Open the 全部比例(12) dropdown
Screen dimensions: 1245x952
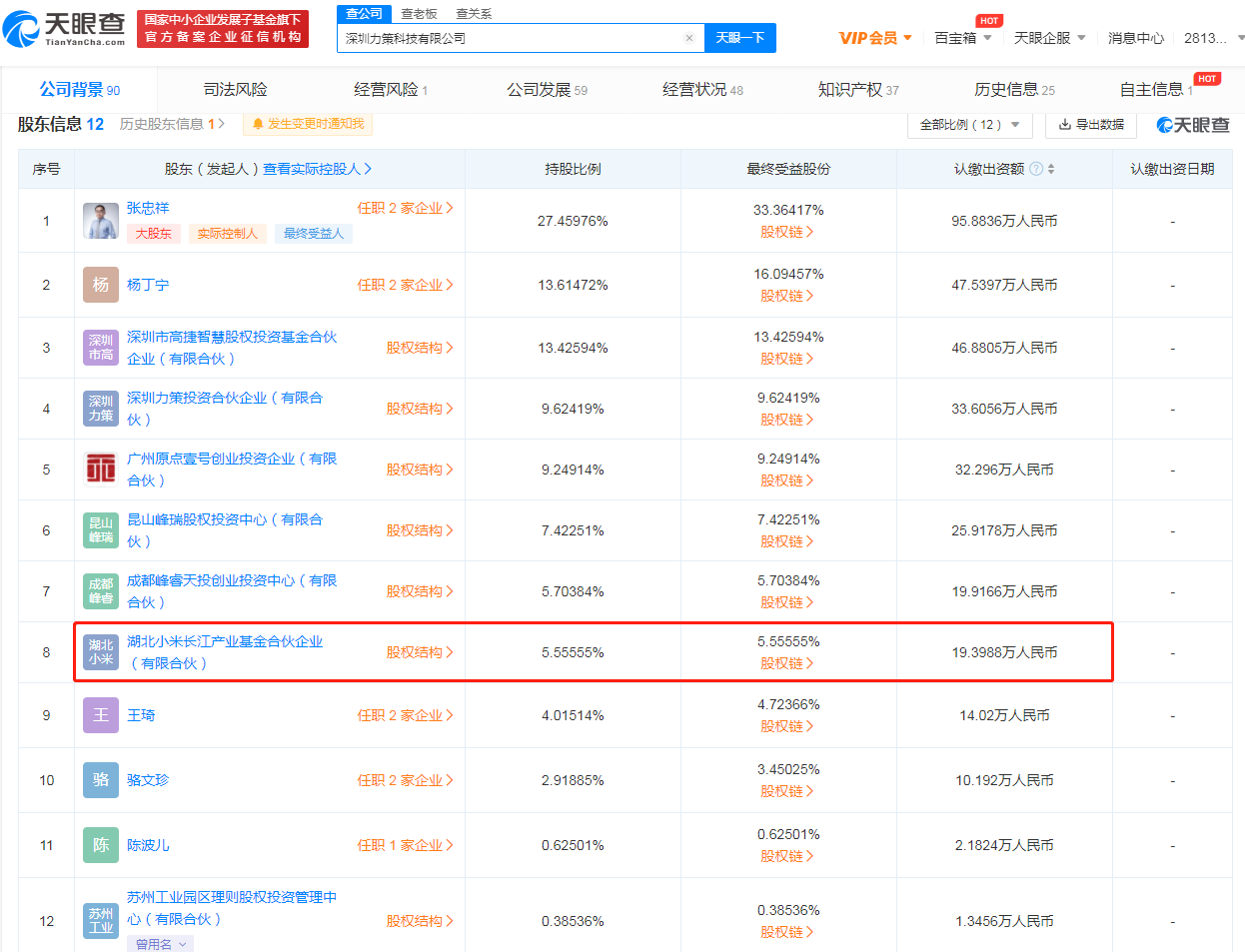967,124
